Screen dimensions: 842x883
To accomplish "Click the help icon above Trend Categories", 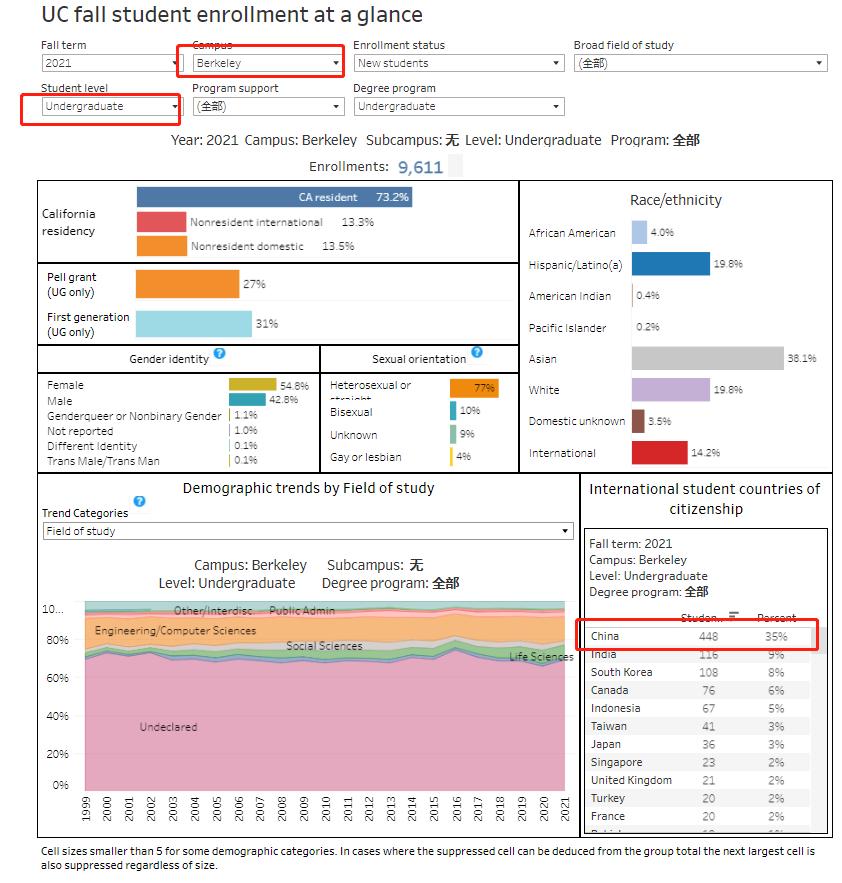I will 140,501.
